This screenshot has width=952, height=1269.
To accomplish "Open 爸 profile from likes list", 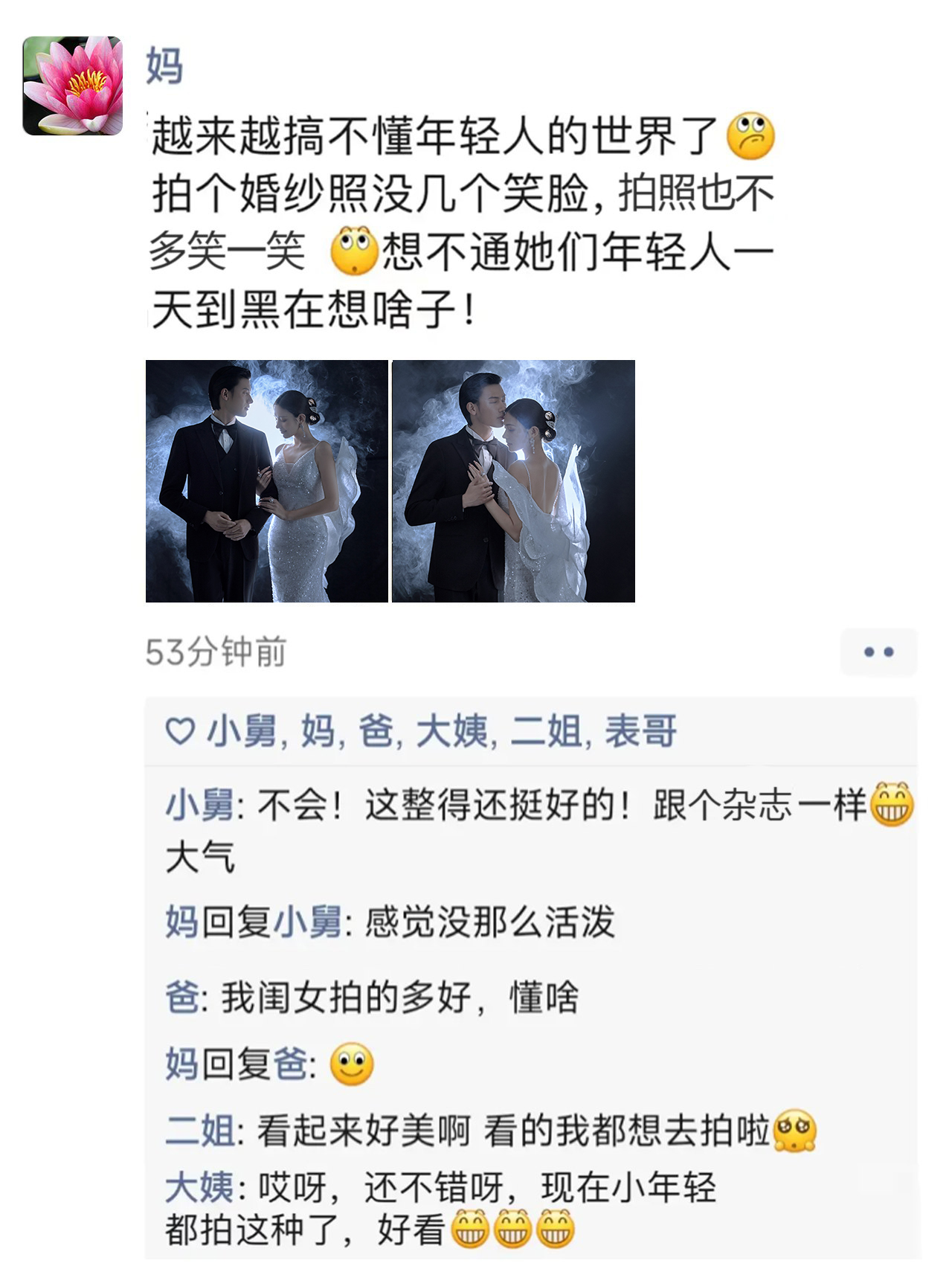I will tap(376, 730).
